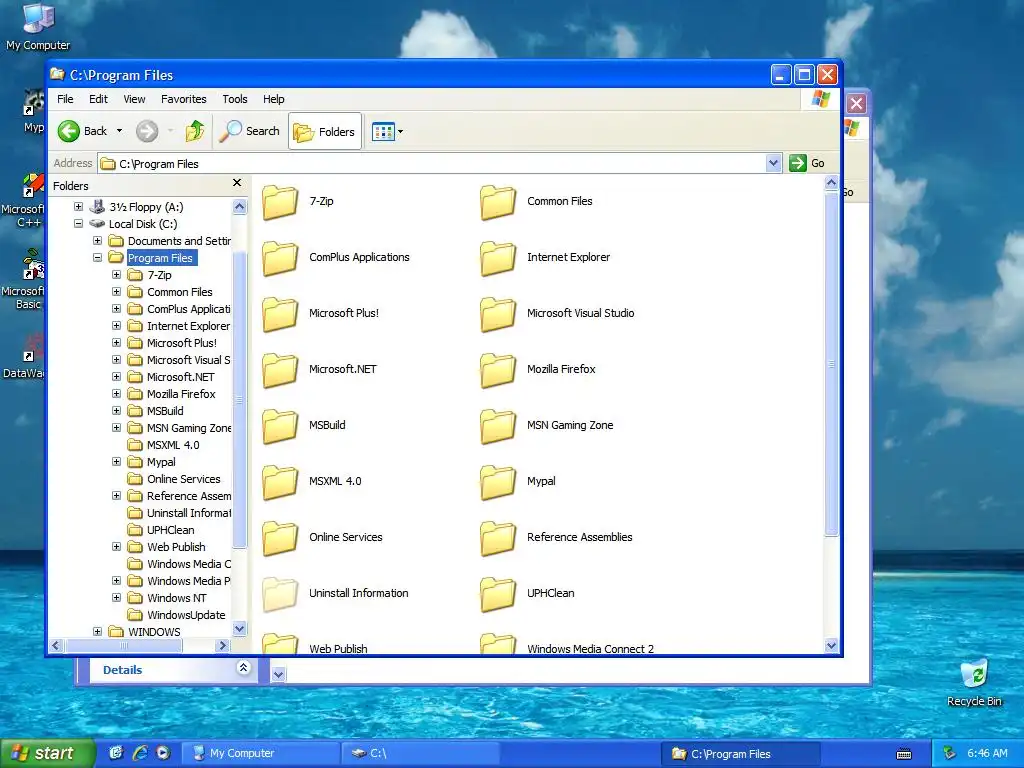Screen dimensions: 1024x768
Task: Click the Start button
Action: coord(47,754)
